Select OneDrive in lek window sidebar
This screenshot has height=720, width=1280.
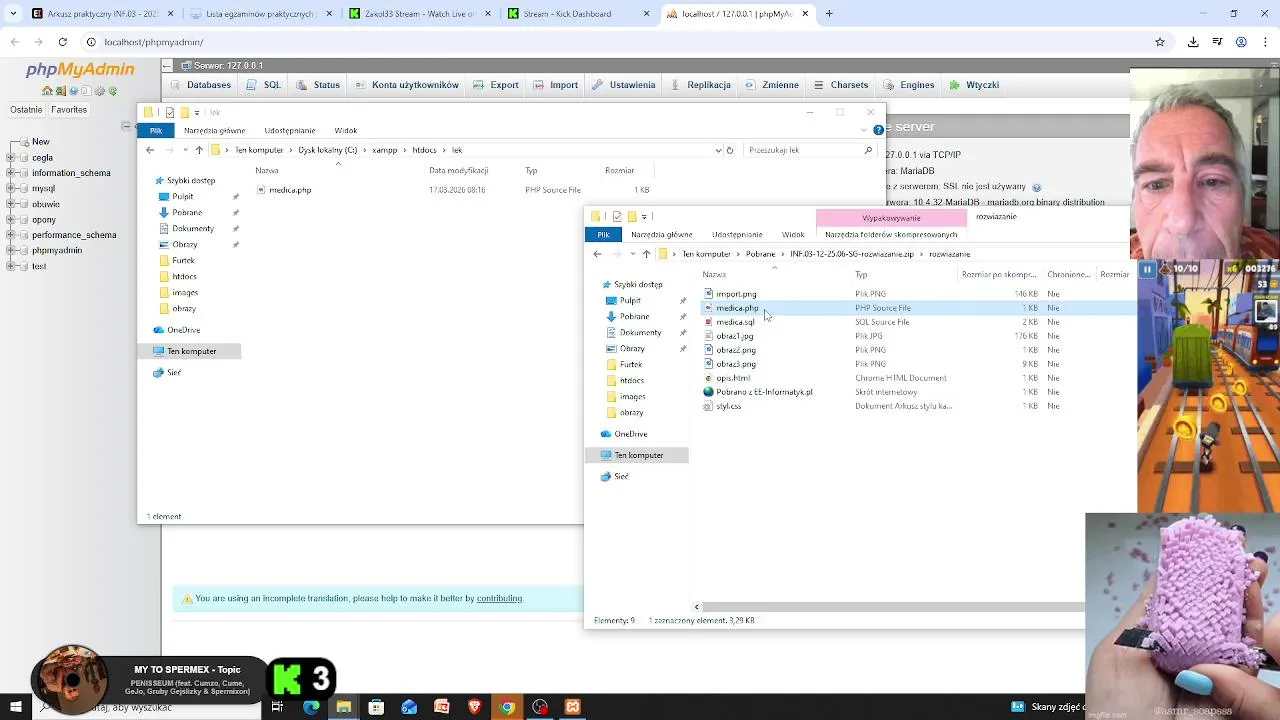pyautogui.click(x=183, y=330)
